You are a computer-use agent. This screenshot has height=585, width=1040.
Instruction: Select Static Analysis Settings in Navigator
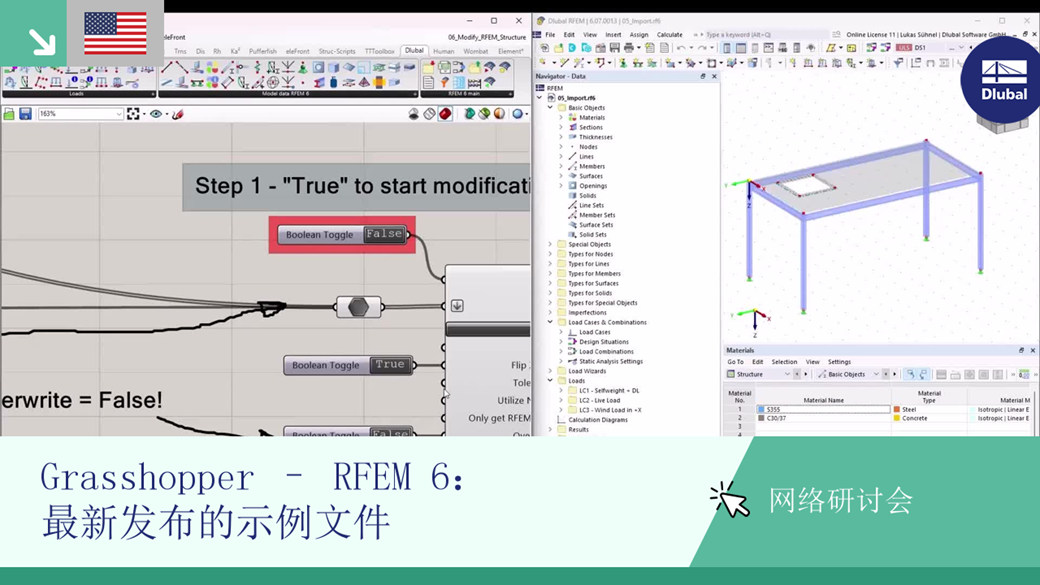click(x=611, y=361)
